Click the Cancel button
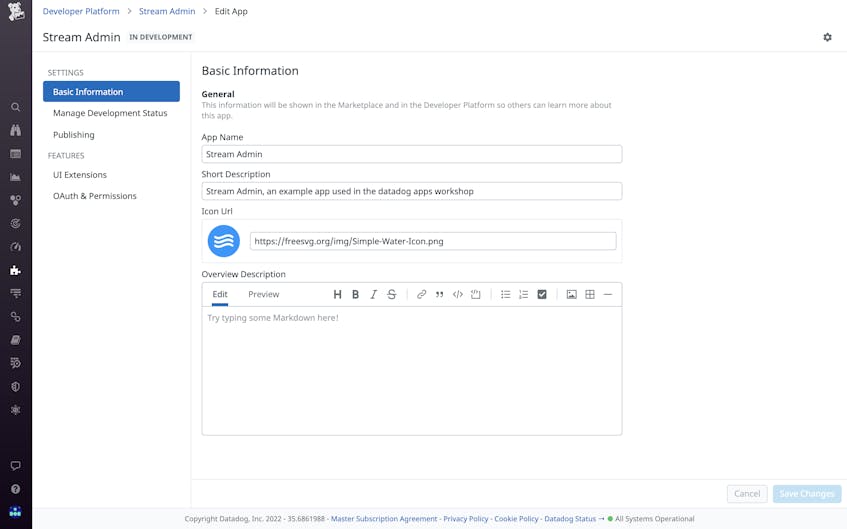 click(747, 493)
